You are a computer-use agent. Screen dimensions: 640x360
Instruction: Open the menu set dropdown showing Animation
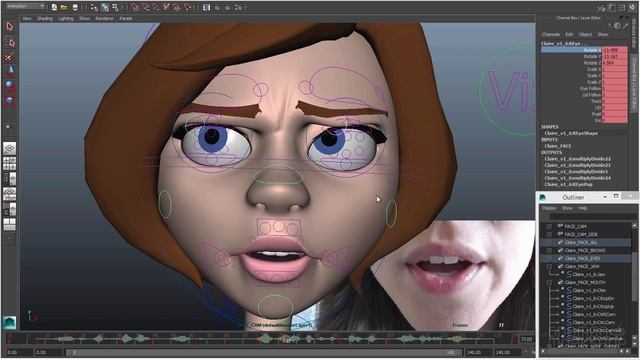click(25, 6)
